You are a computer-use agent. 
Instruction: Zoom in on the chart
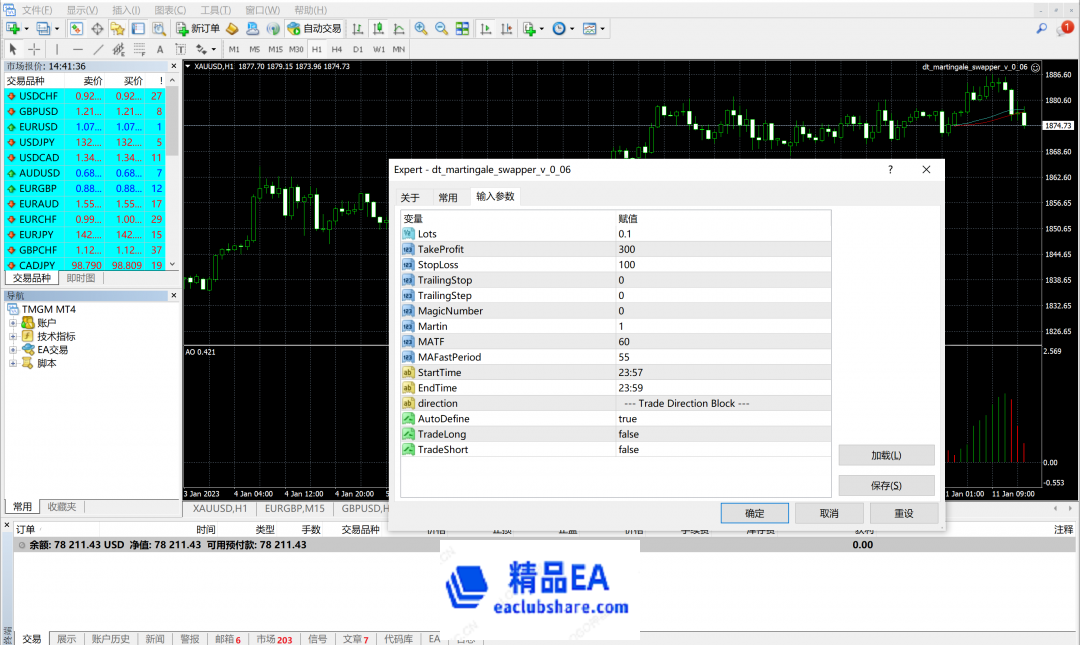[422, 28]
